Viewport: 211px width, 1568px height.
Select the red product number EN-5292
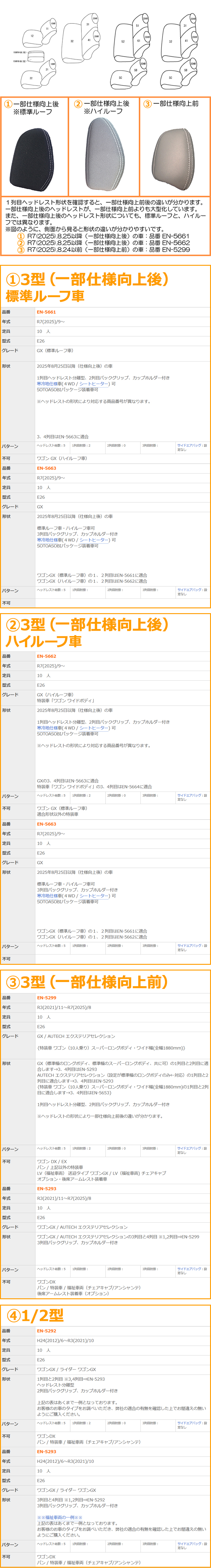click(46, 1331)
